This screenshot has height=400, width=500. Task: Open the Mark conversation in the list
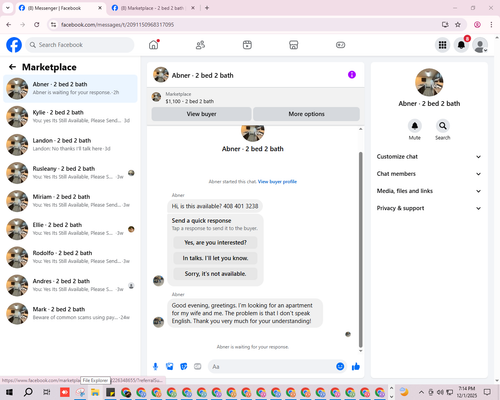pyautogui.click(x=70, y=313)
